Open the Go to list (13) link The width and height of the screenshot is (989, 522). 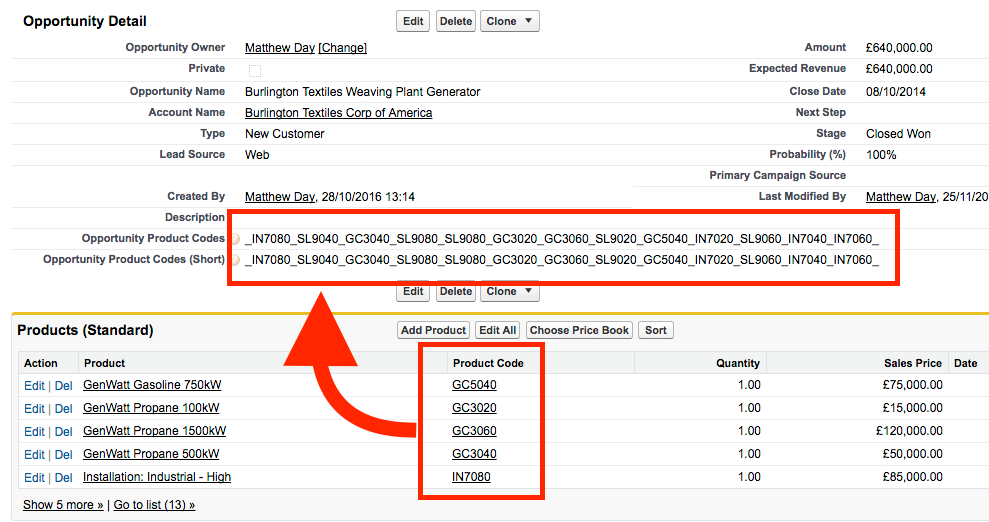point(154,505)
